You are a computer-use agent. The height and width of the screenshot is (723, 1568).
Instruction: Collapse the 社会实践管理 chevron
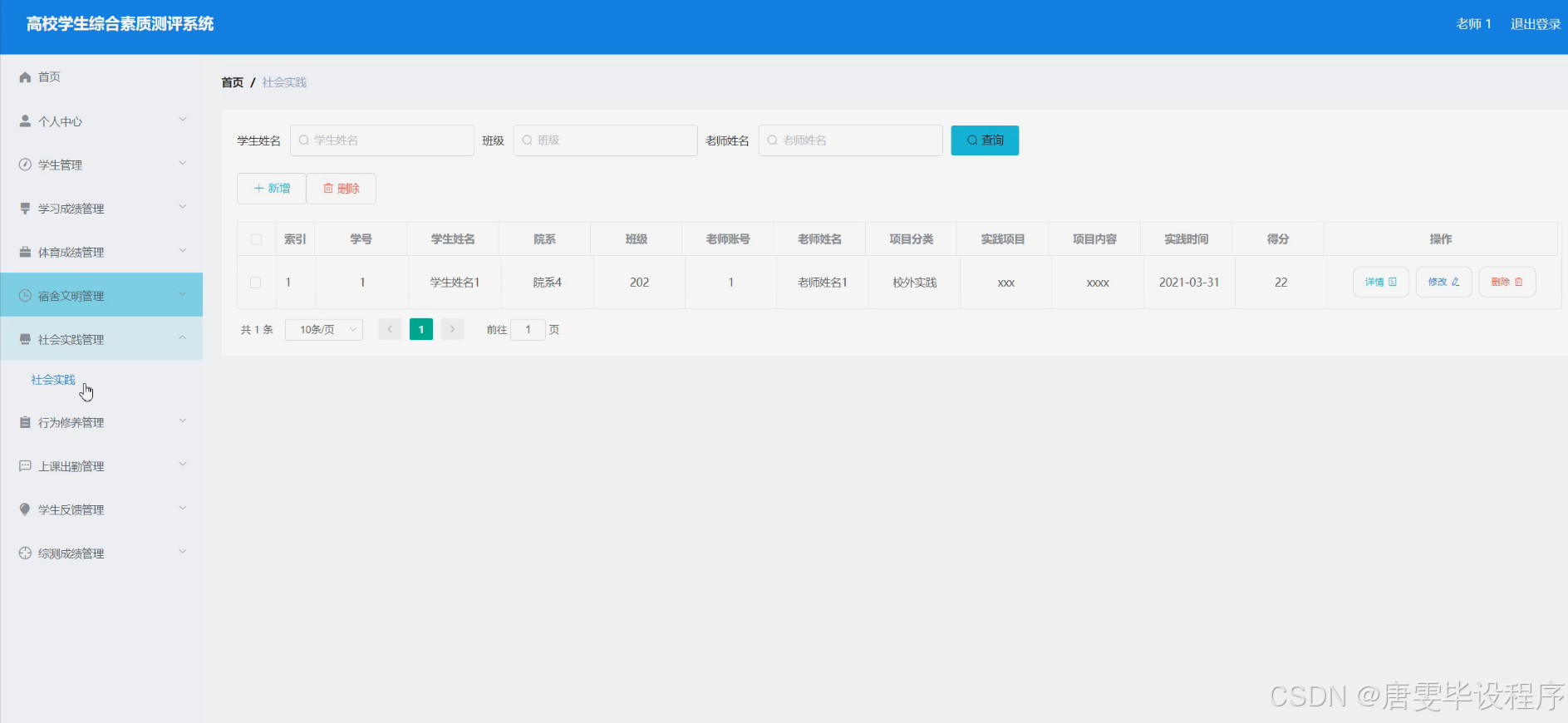[x=183, y=337]
